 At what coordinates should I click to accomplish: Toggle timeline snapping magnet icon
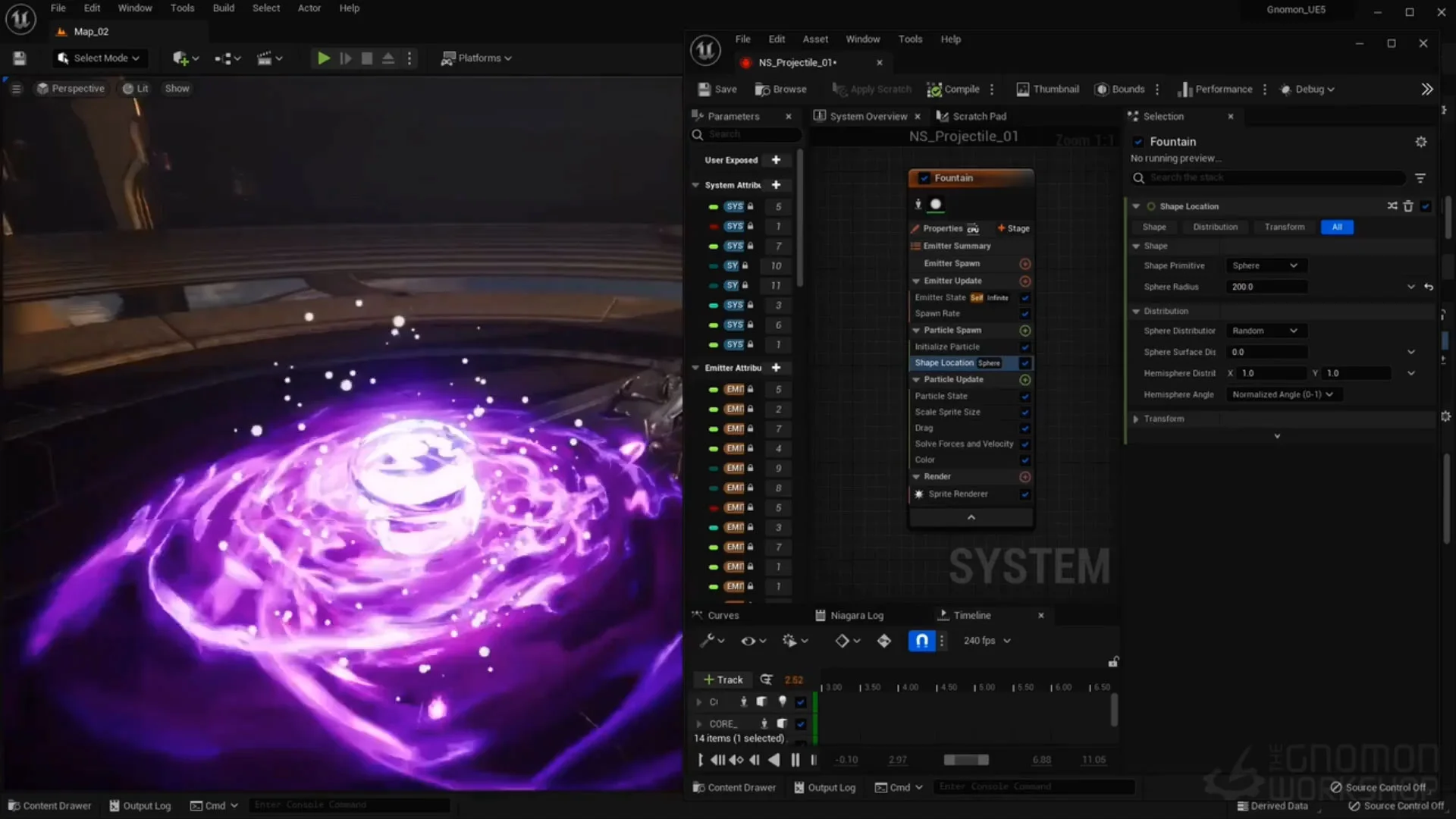point(921,642)
